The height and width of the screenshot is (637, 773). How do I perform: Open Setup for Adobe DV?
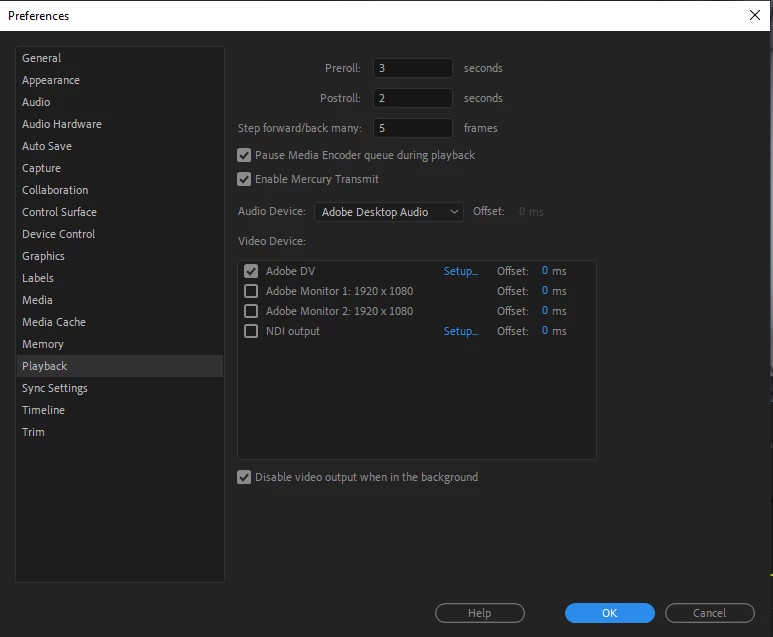pos(460,271)
